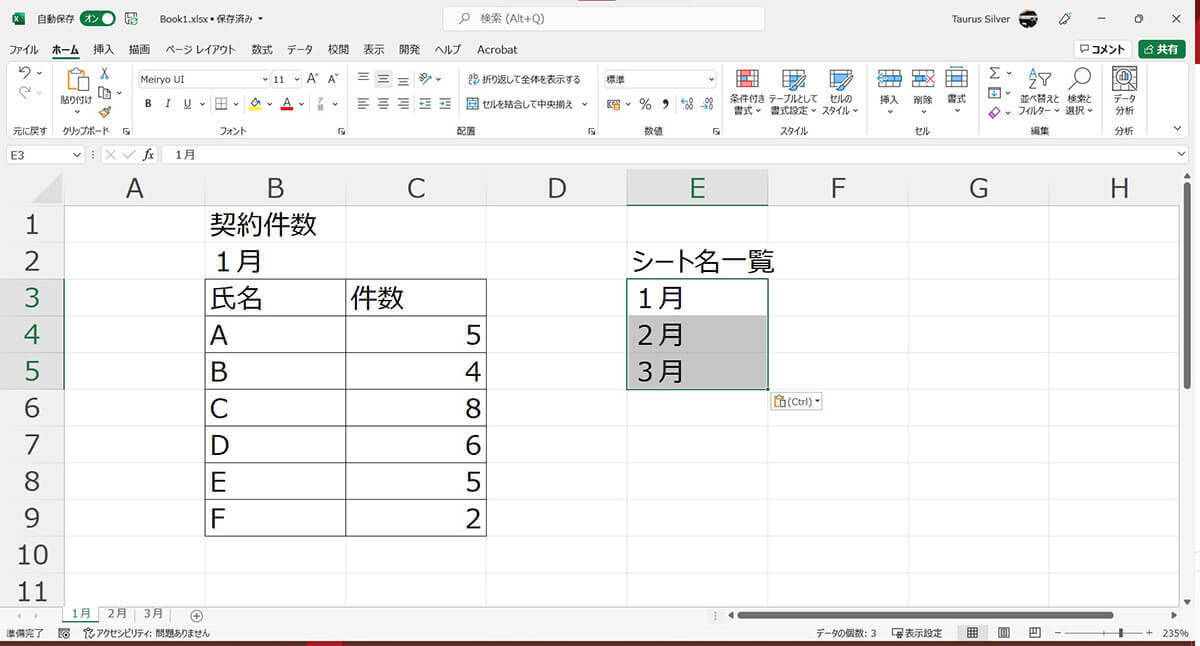Add a new sheet with the plus icon
Viewport: 1200px width, 646px height.
(196, 615)
